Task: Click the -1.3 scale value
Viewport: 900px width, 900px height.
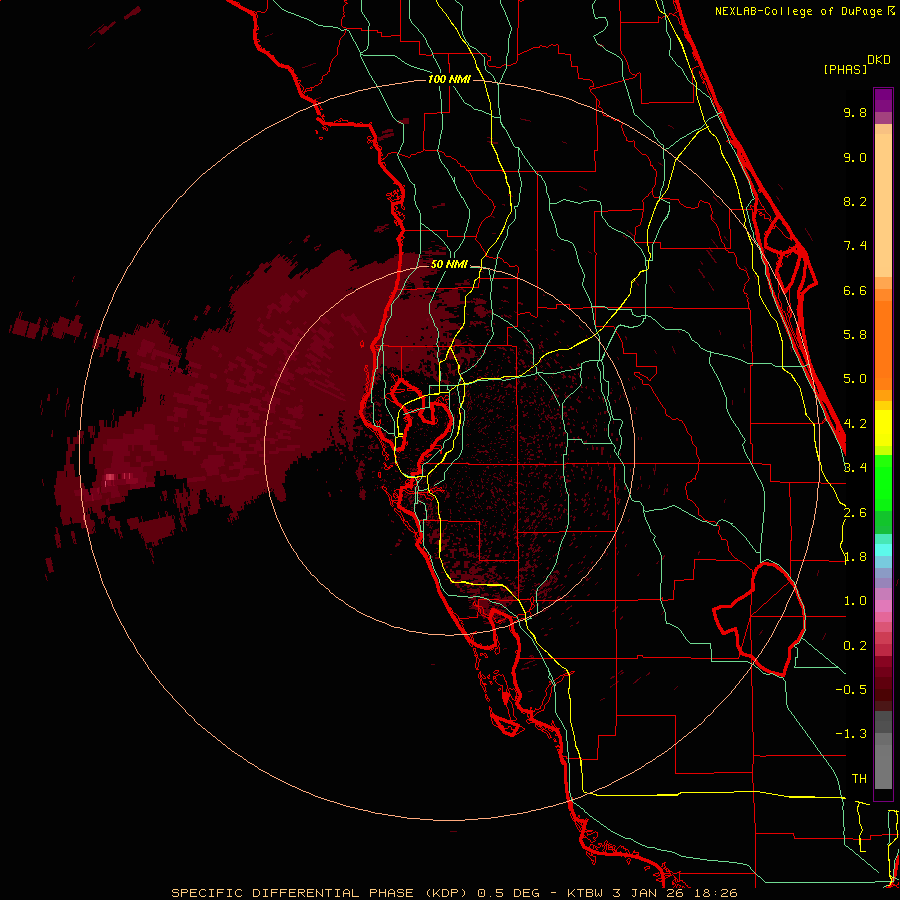Action: tap(851, 734)
